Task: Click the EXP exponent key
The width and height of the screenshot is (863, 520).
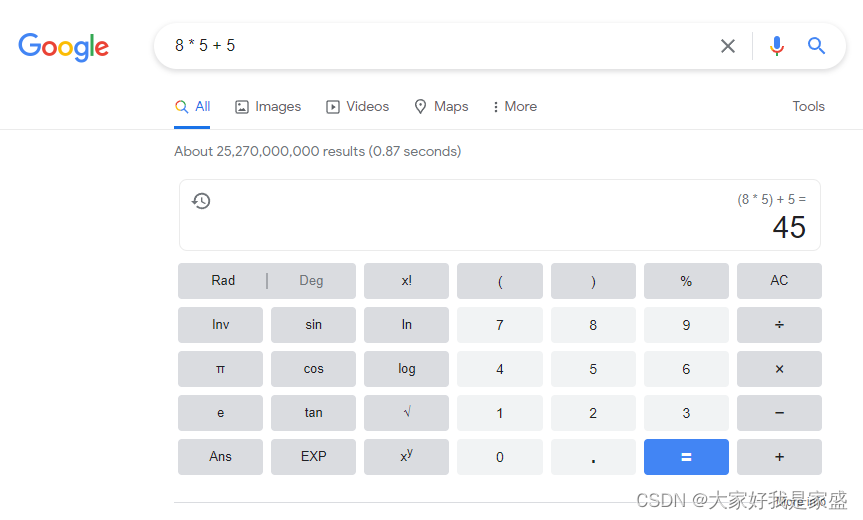Action: (x=313, y=457)
